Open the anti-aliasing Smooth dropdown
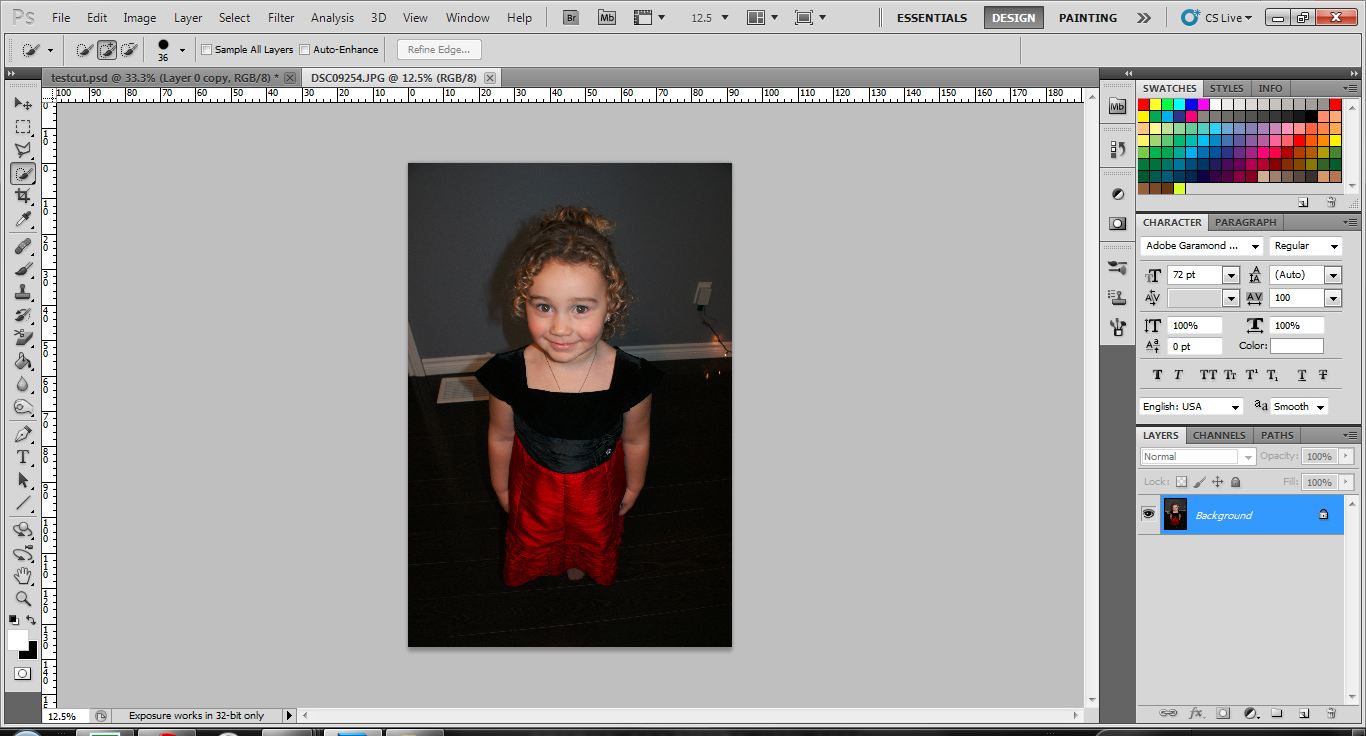 tap(1320, 406)
